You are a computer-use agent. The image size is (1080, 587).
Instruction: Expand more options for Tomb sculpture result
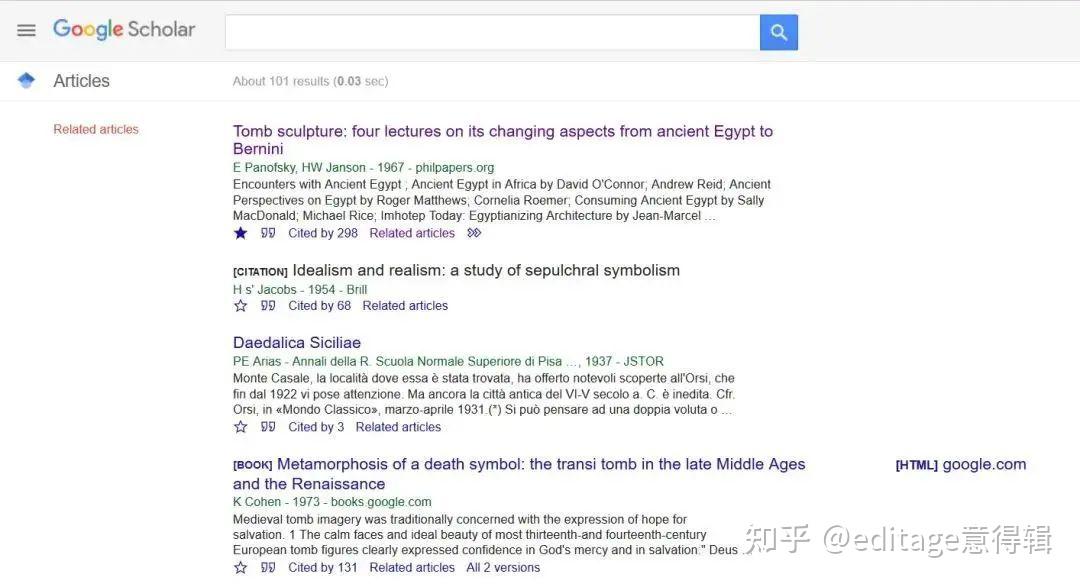click(474, 233)
